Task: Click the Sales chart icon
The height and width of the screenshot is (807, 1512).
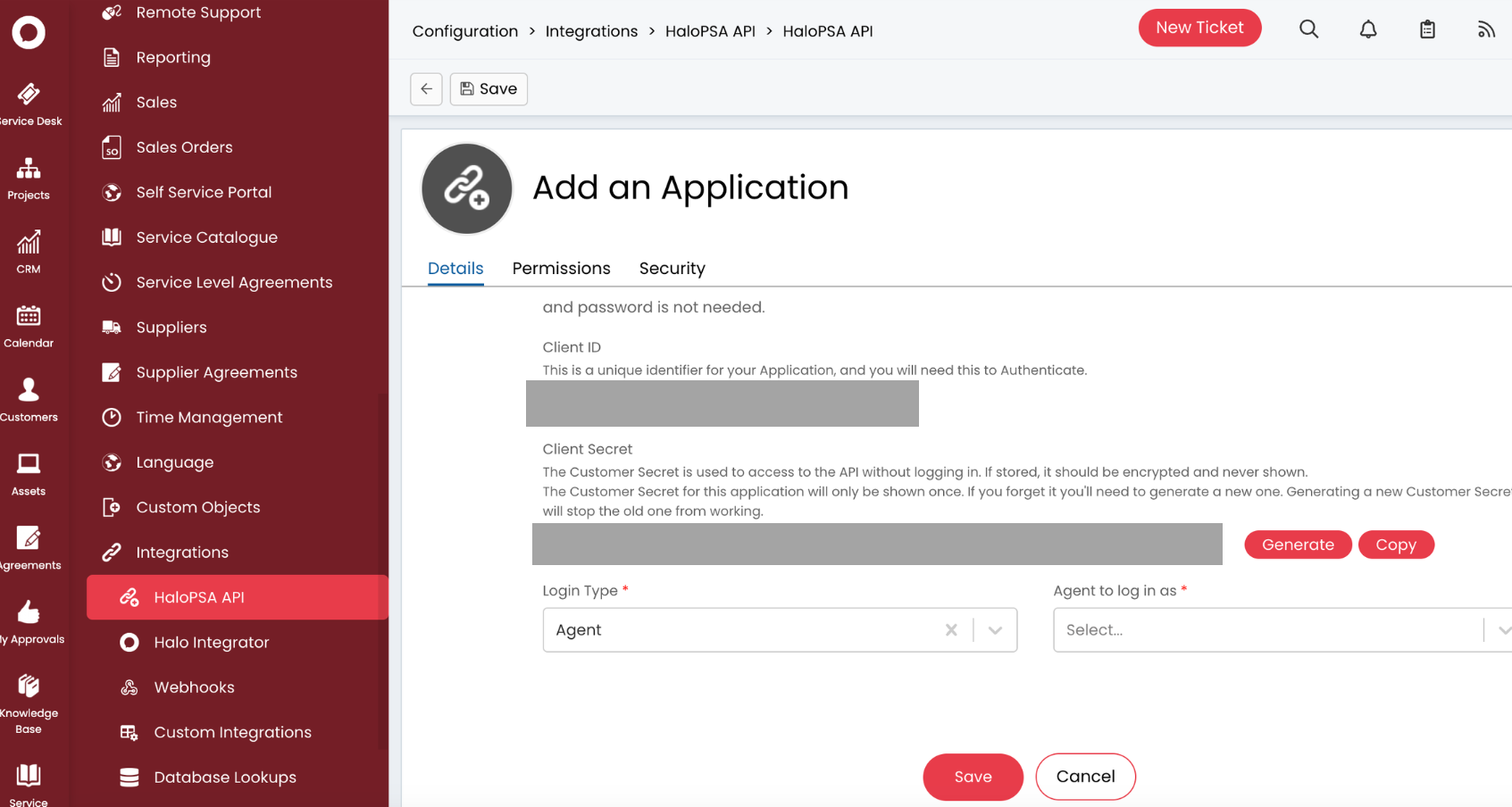Action: pyautogui.click(x=112, y=103)
